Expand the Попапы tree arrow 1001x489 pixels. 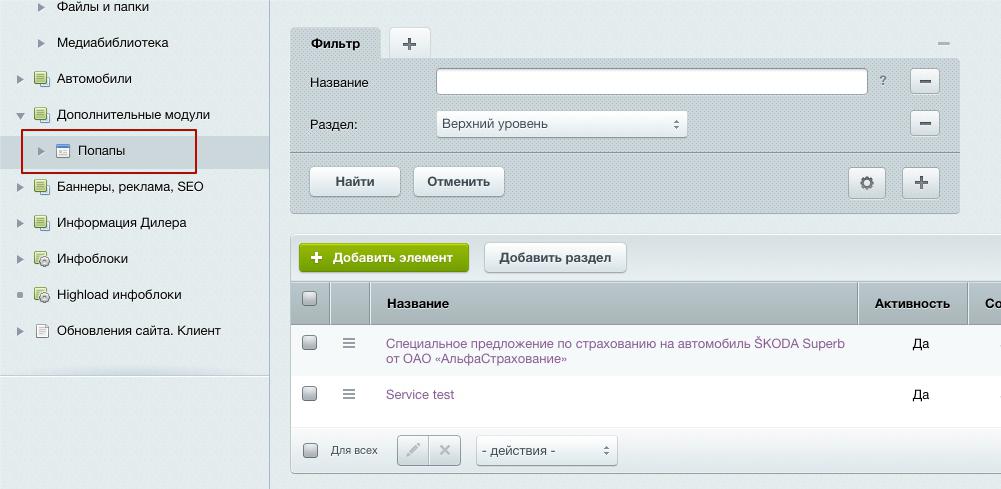[41, 151]
